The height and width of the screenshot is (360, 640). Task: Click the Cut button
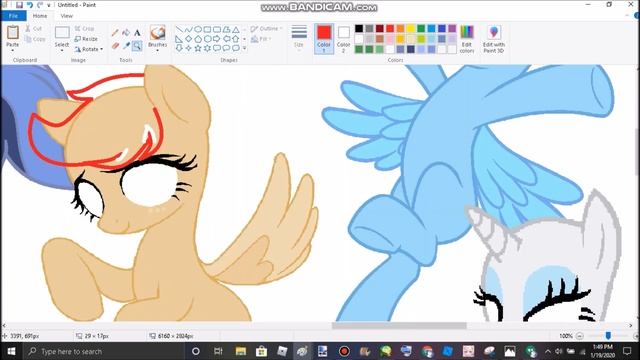[x=33, y=29]
